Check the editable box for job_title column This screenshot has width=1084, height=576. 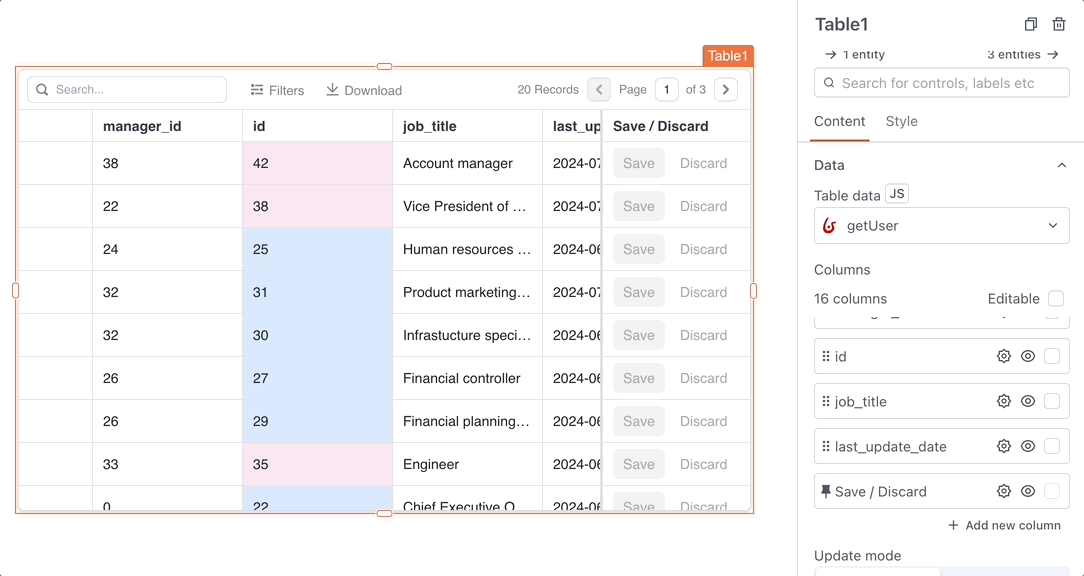coord(1052,401)
